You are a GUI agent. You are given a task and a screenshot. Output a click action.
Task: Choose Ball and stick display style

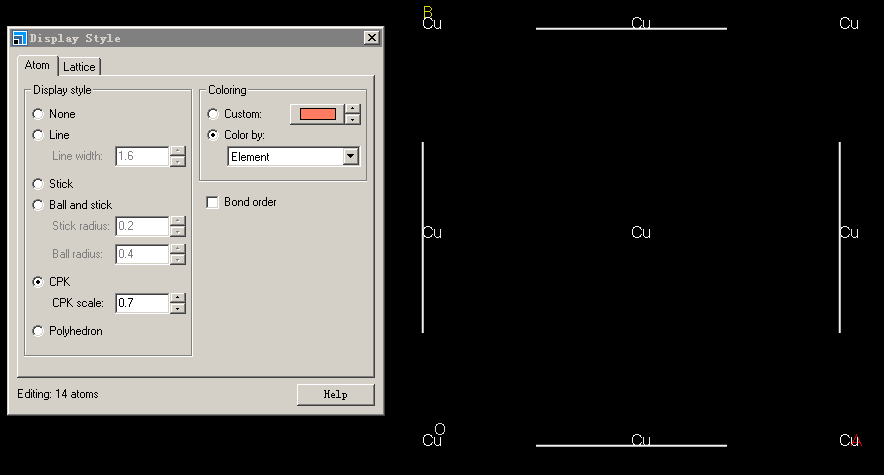38,205
